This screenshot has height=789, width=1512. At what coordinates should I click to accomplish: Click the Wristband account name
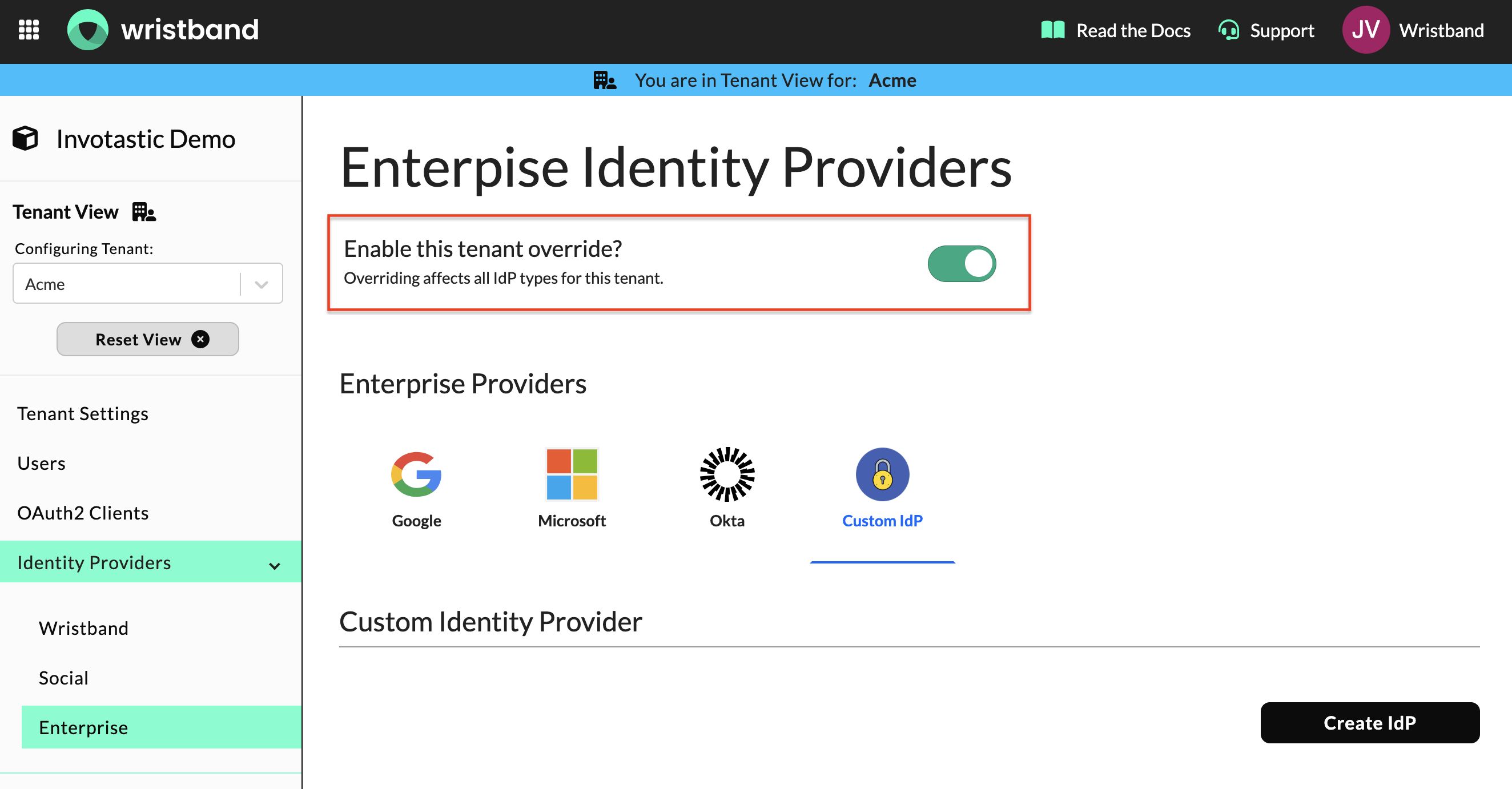1441,30
